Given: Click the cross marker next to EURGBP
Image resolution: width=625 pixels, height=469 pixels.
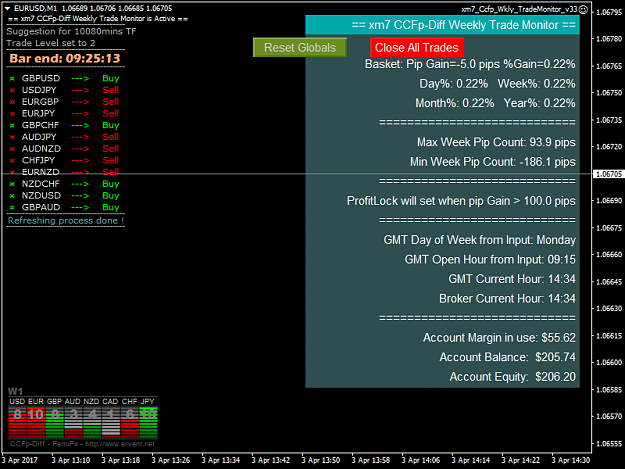Looking at the screenshot, I should click(x=12, y=102).
